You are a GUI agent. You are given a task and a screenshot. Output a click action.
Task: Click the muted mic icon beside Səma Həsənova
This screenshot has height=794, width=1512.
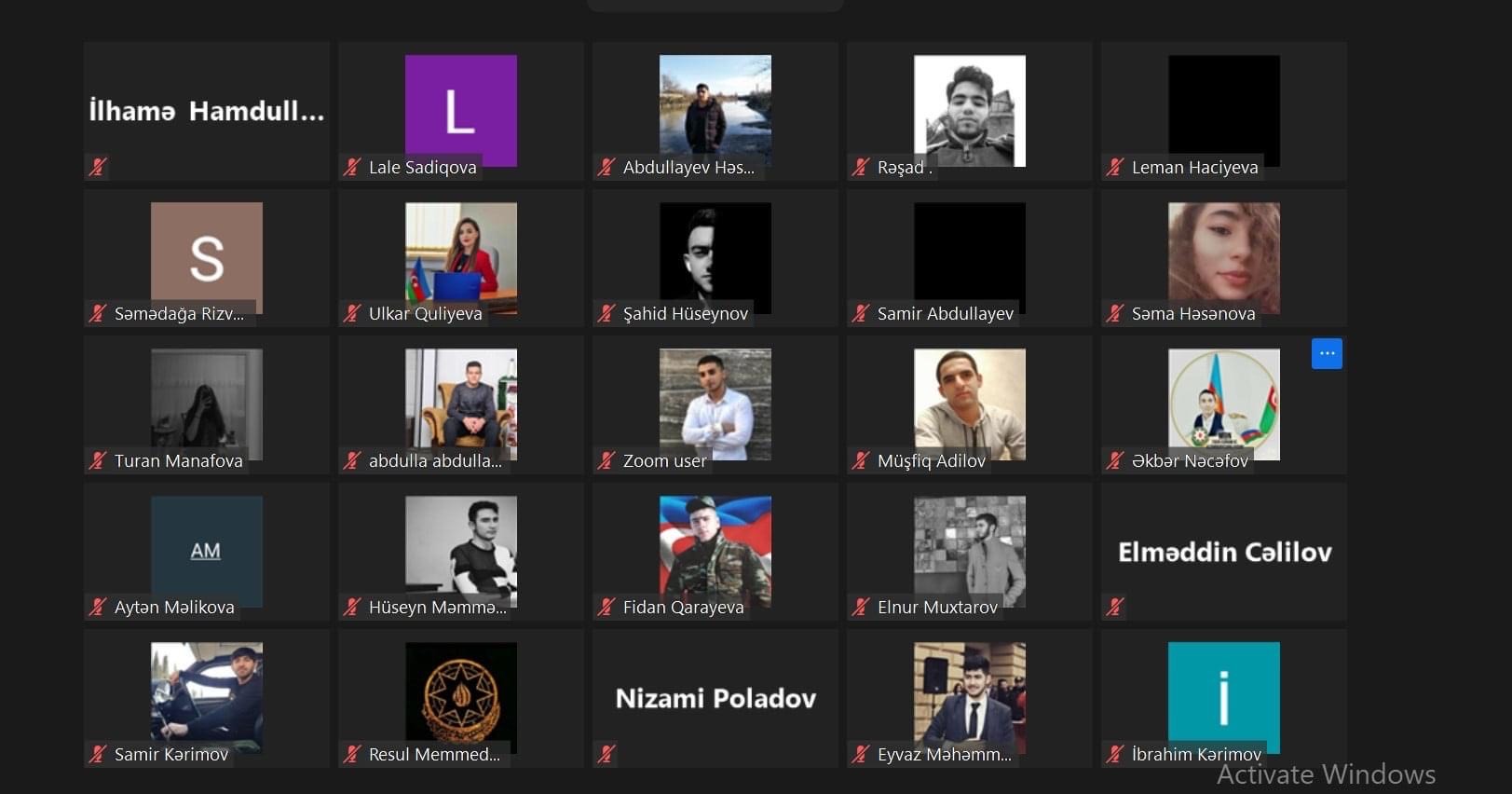[x=1115, y=314]
